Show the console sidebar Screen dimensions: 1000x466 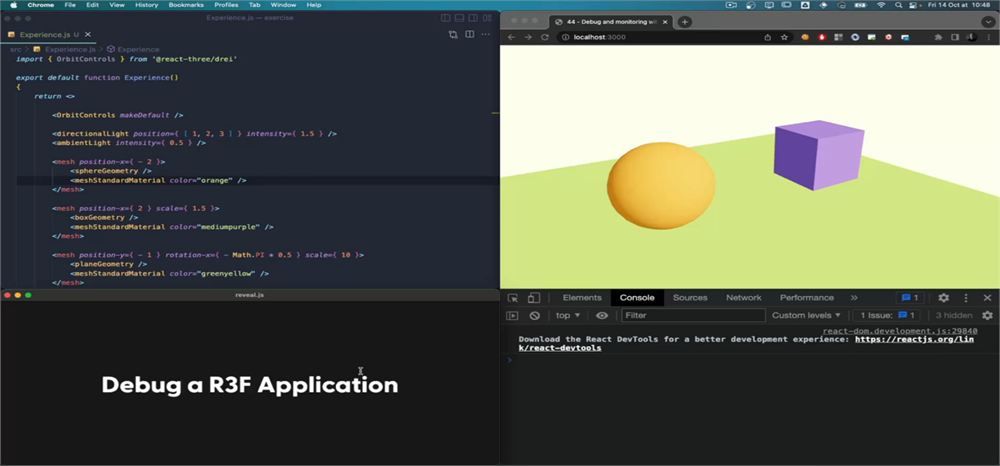(512, 316)
